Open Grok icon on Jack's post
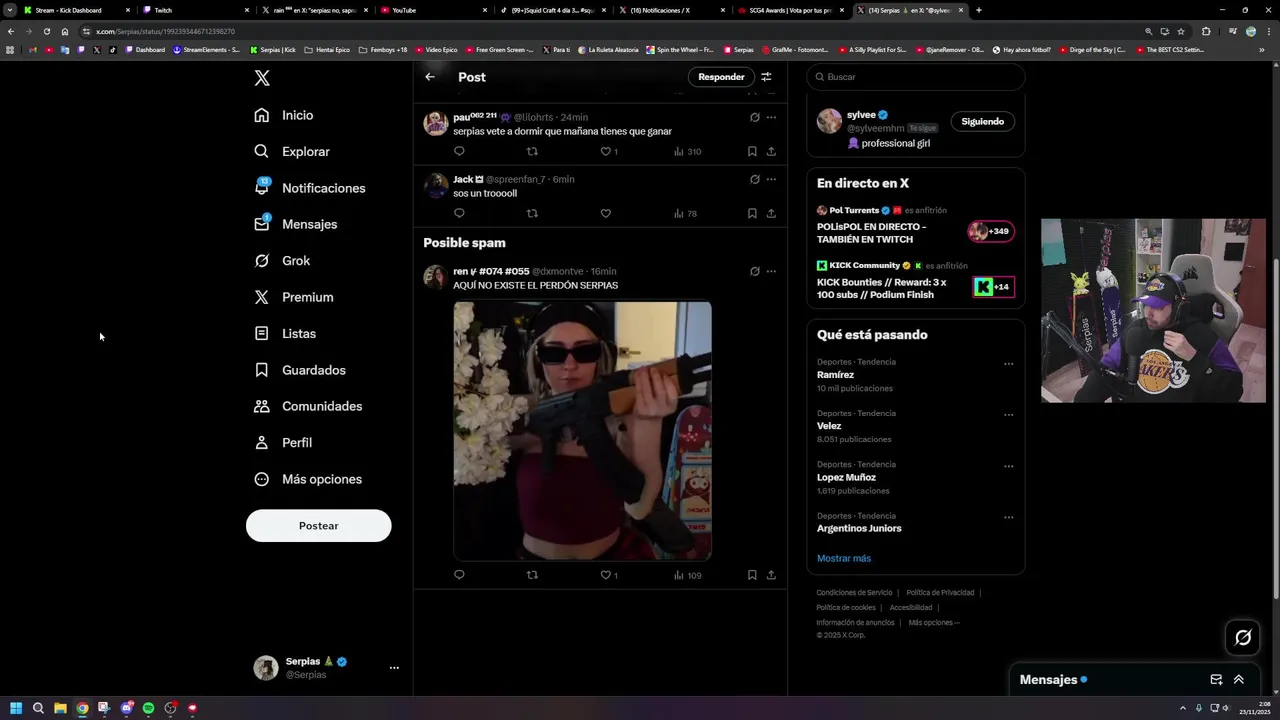This screenshot has height=720, width=1280. 755,179
